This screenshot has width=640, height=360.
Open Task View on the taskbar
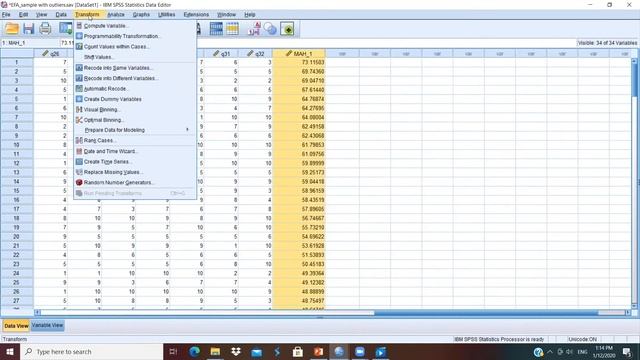point(173,351)
